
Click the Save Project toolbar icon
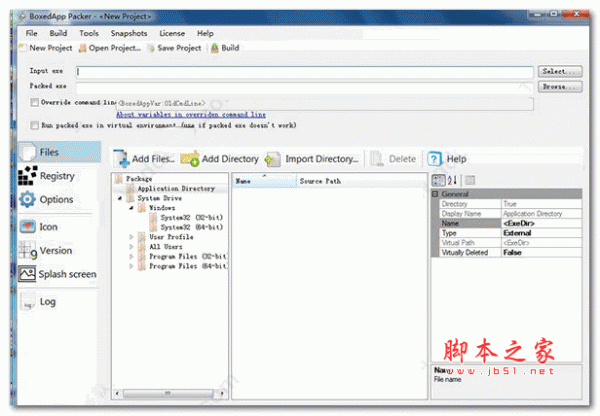(x=152, y=48)
